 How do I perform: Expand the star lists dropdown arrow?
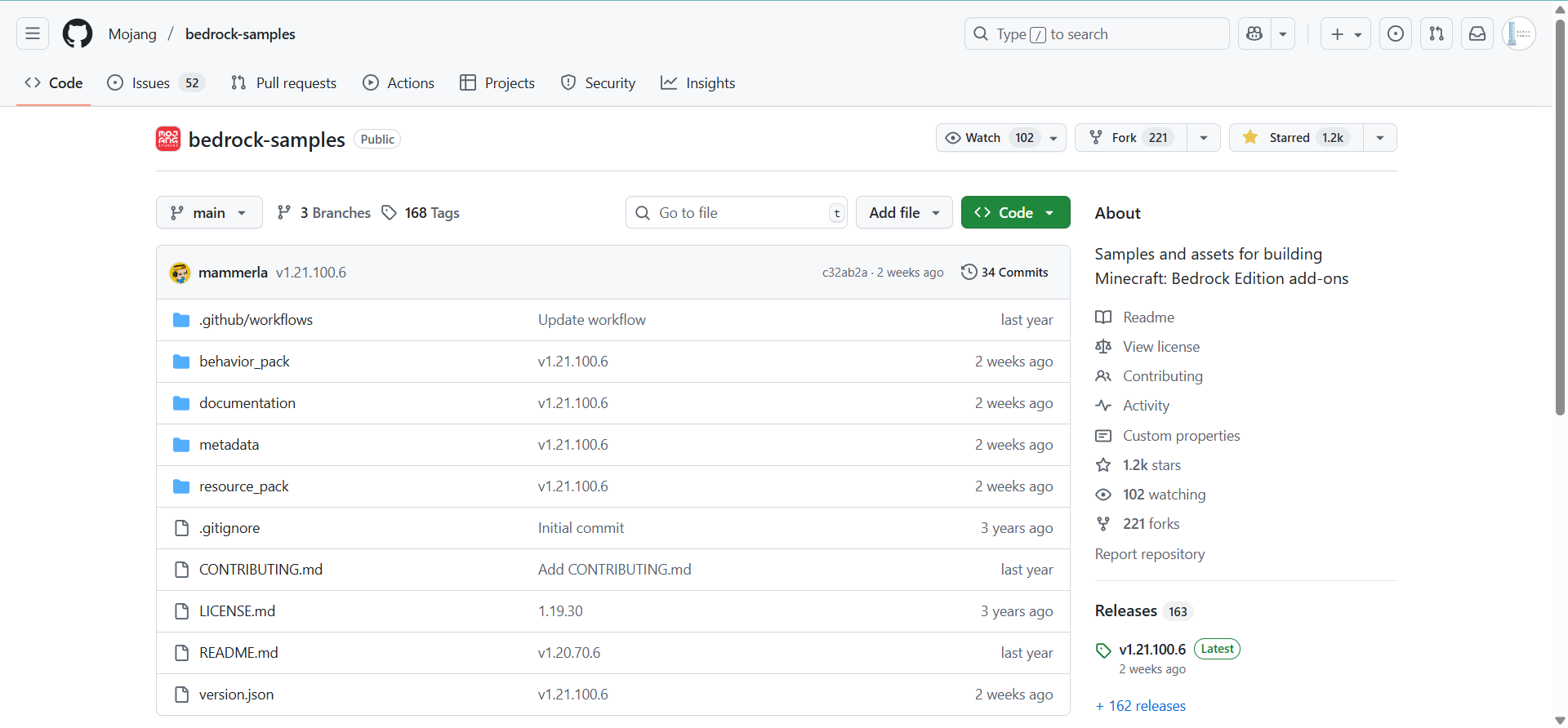coord(1380,138)
